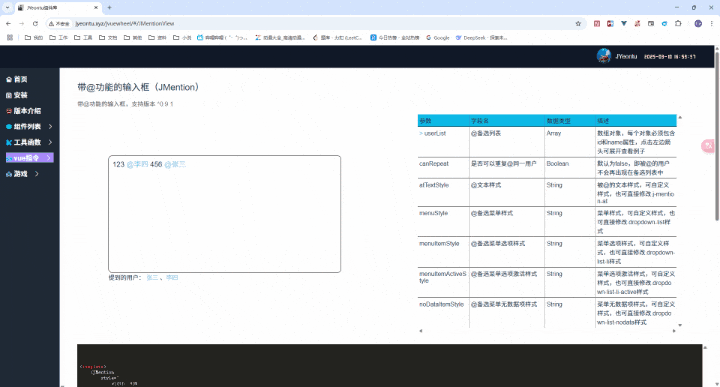Click table horizontal scroll-right arrow

[674, 331]
